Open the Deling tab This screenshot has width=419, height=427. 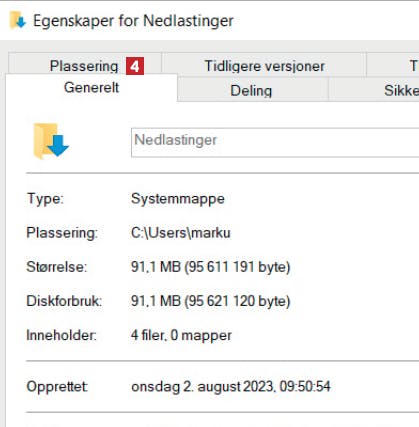(x=251, y=90)
